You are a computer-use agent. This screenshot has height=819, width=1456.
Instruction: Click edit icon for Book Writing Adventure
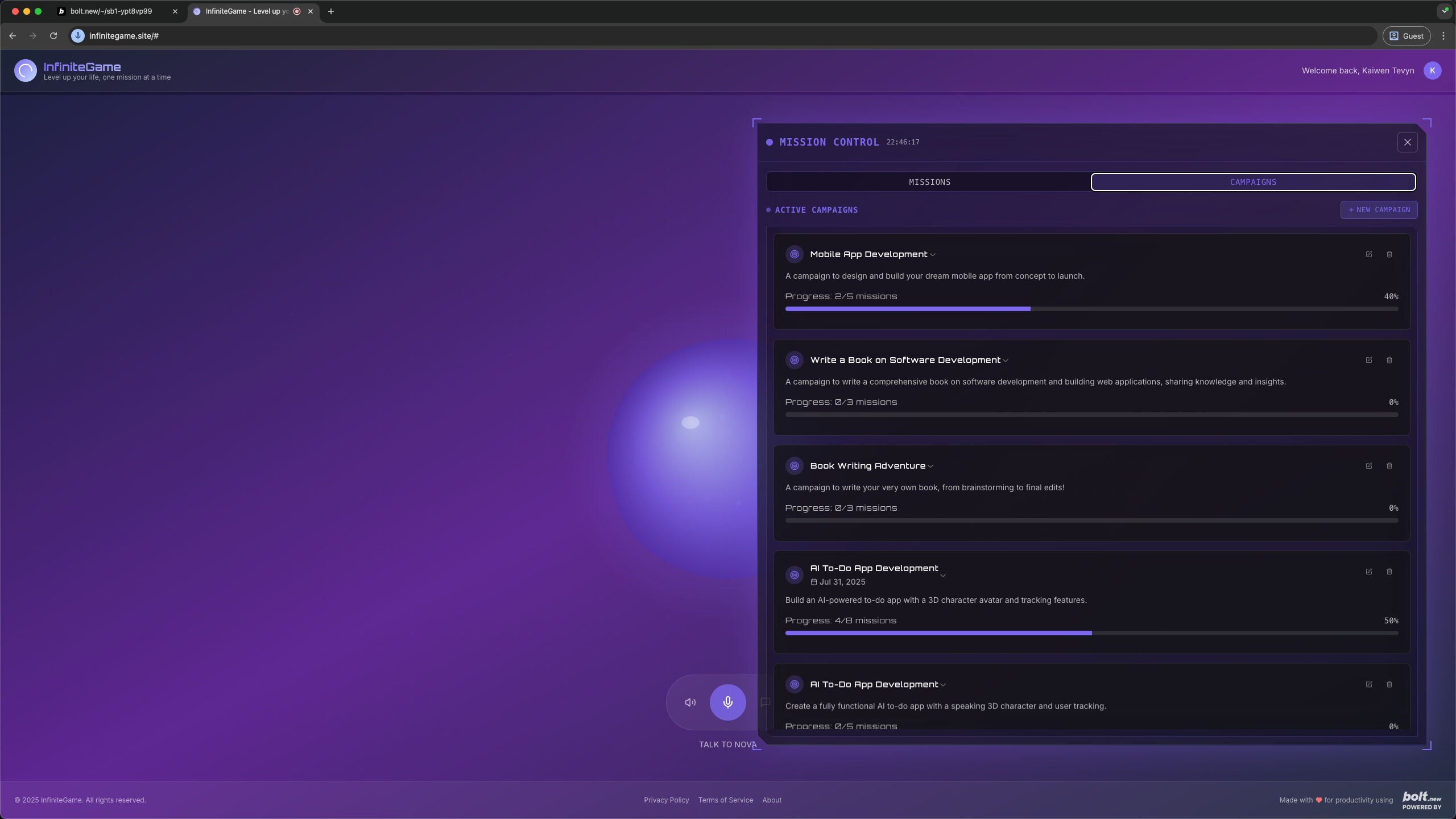pos(1369,466)
